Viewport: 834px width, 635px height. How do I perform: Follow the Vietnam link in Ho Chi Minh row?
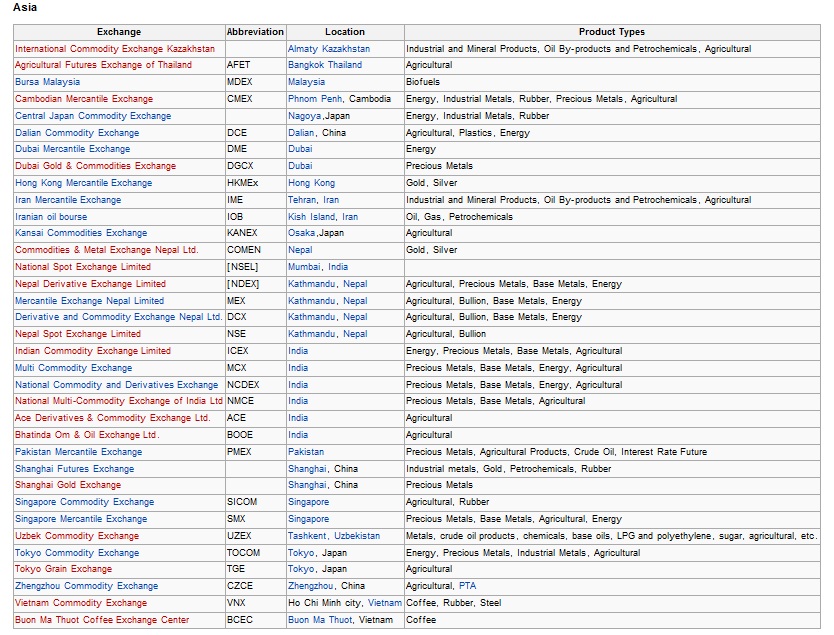[x=385, y=603]
